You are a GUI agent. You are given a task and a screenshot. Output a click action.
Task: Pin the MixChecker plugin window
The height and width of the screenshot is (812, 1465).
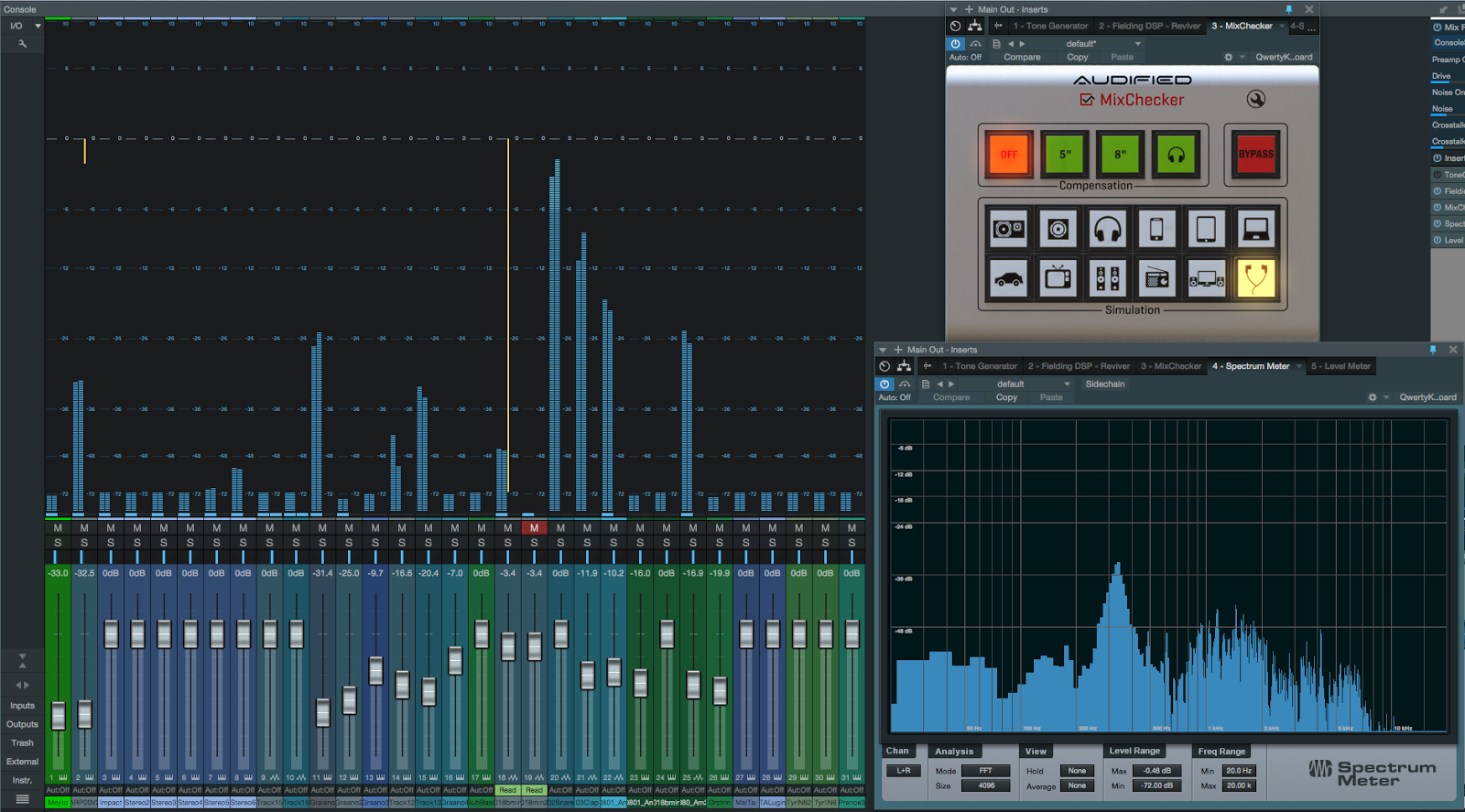click(1288, 9)
